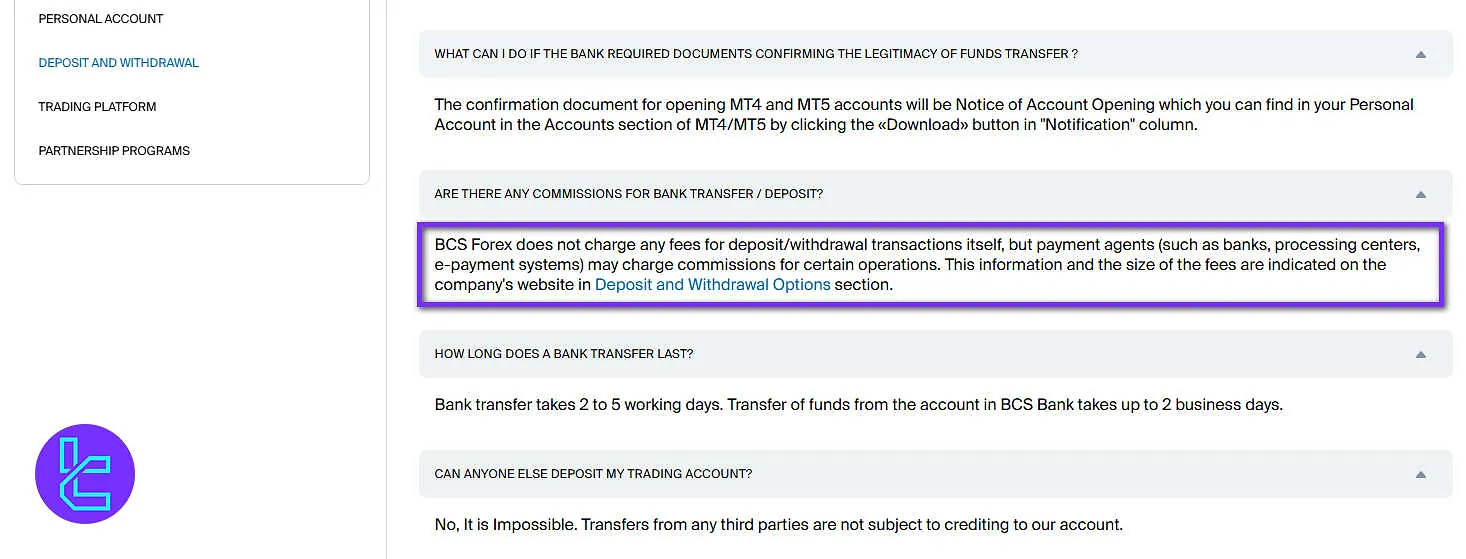
Task: Click the question title about bank required documents
Action: (x=756, y=54)
